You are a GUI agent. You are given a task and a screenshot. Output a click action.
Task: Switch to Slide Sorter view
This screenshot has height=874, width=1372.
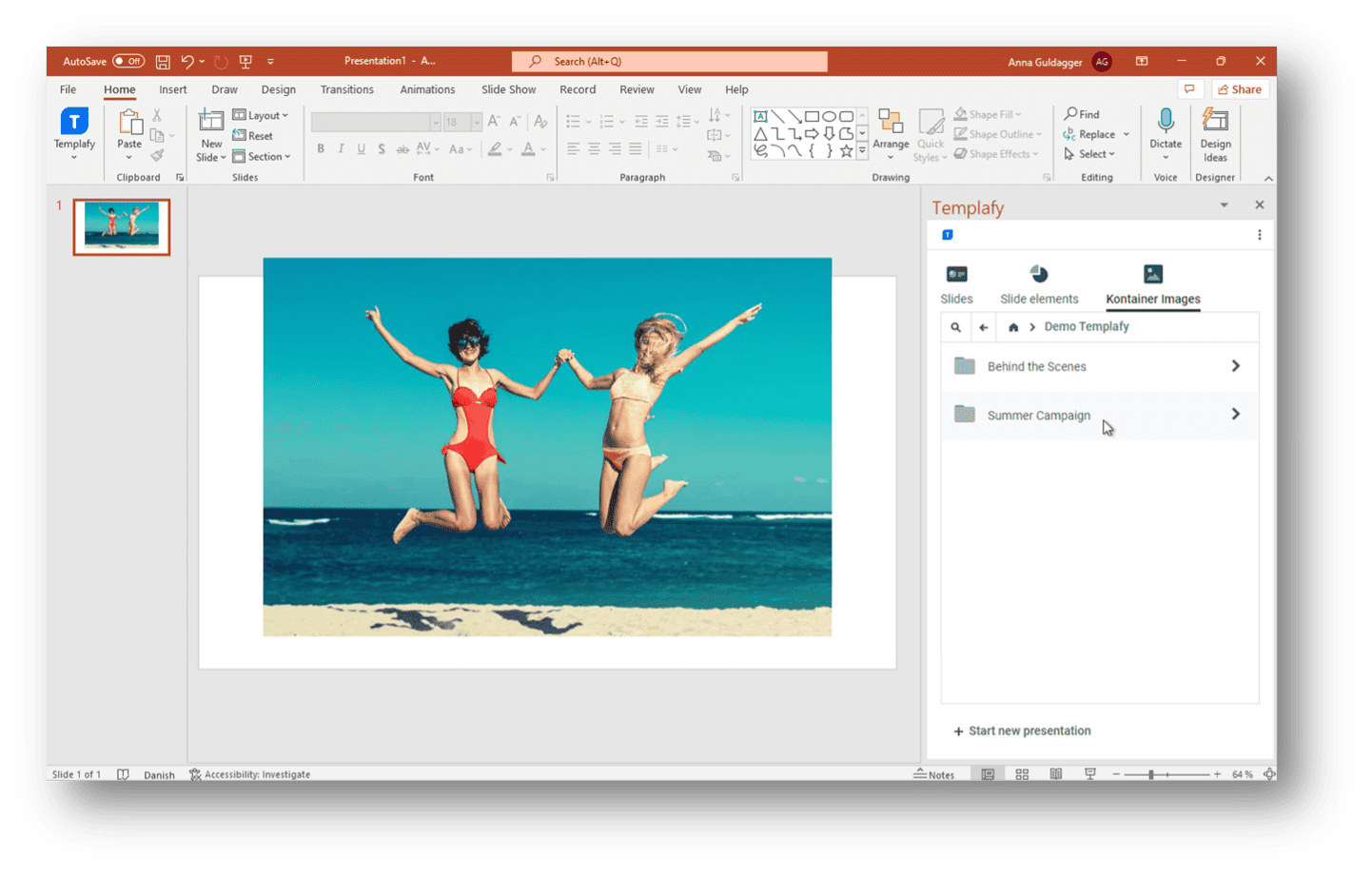point(1022,773)
